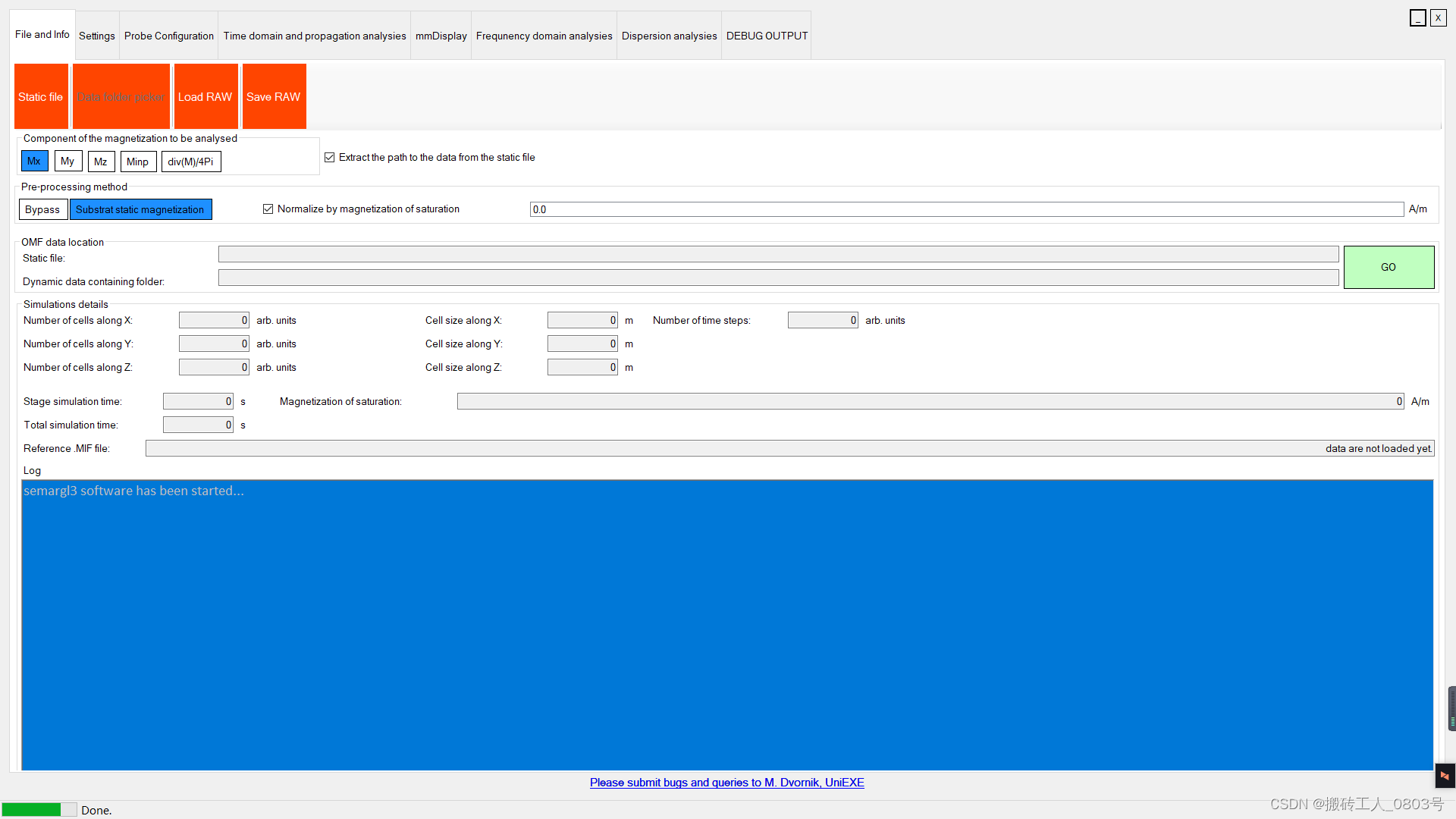Image resolution: width=1456 pixels, height=819 pixels.
Task: Click the Cell size along X field
Action: pyautogui.click(x=582, y=320)
